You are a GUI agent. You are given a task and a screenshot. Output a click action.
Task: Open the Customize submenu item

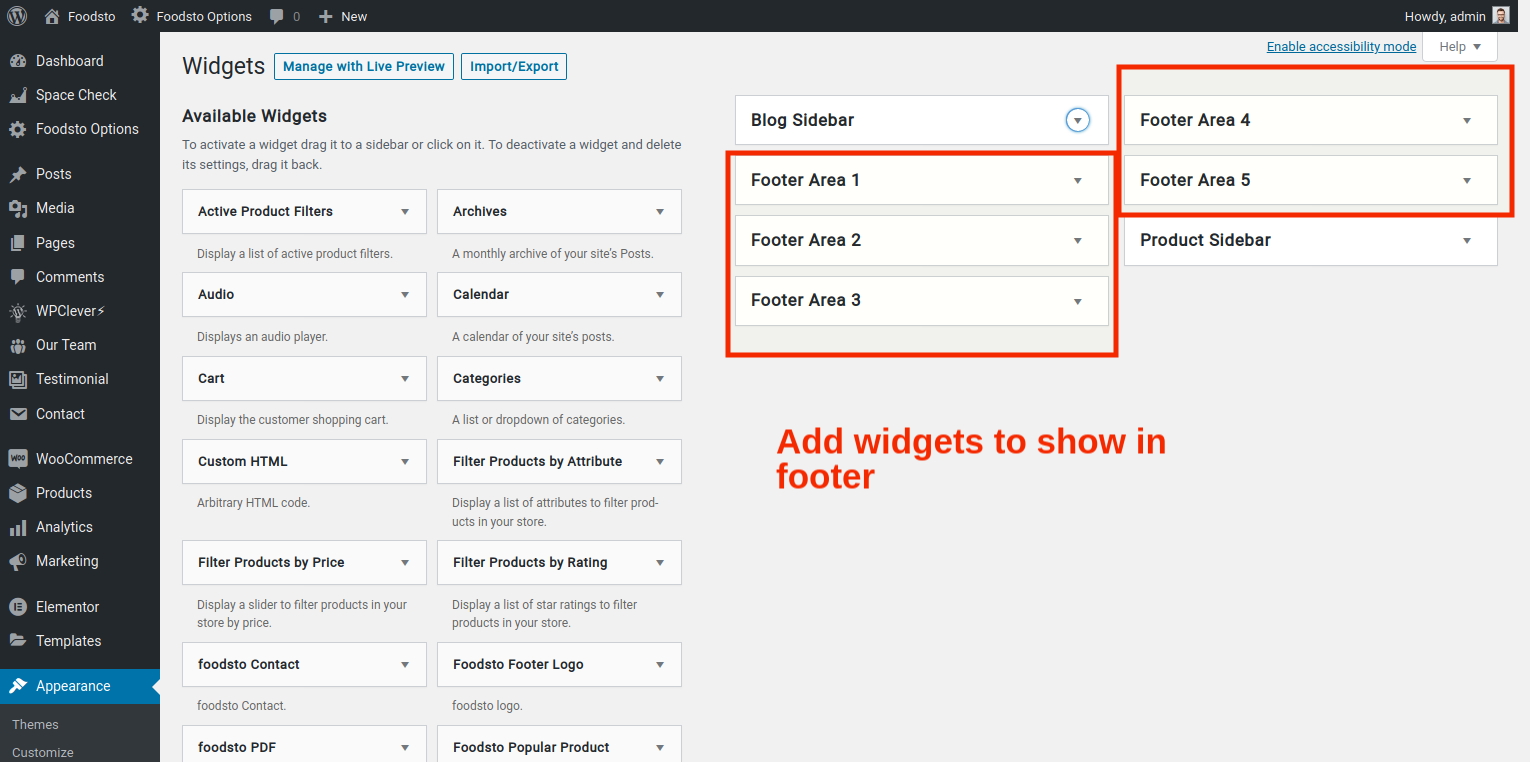point(43,753)
